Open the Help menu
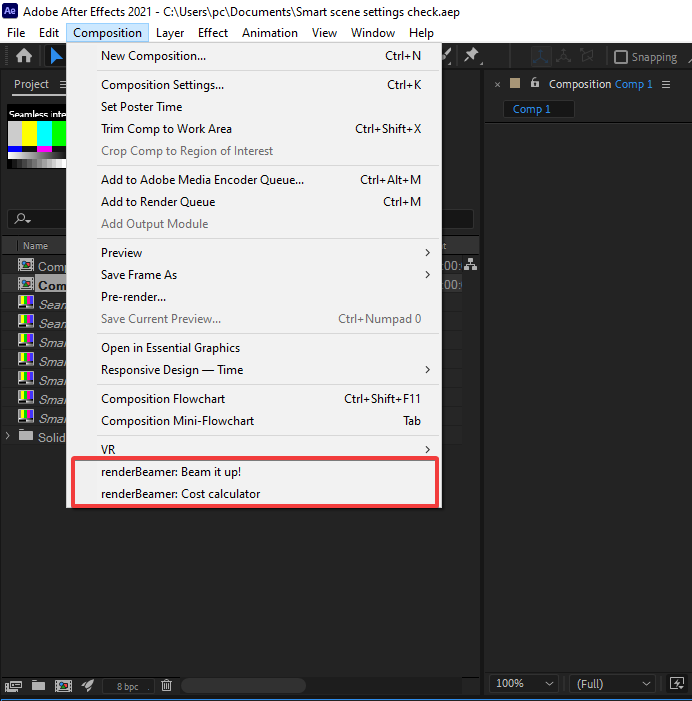This screenshot has height=701, width=692. (x=421, y=33)
